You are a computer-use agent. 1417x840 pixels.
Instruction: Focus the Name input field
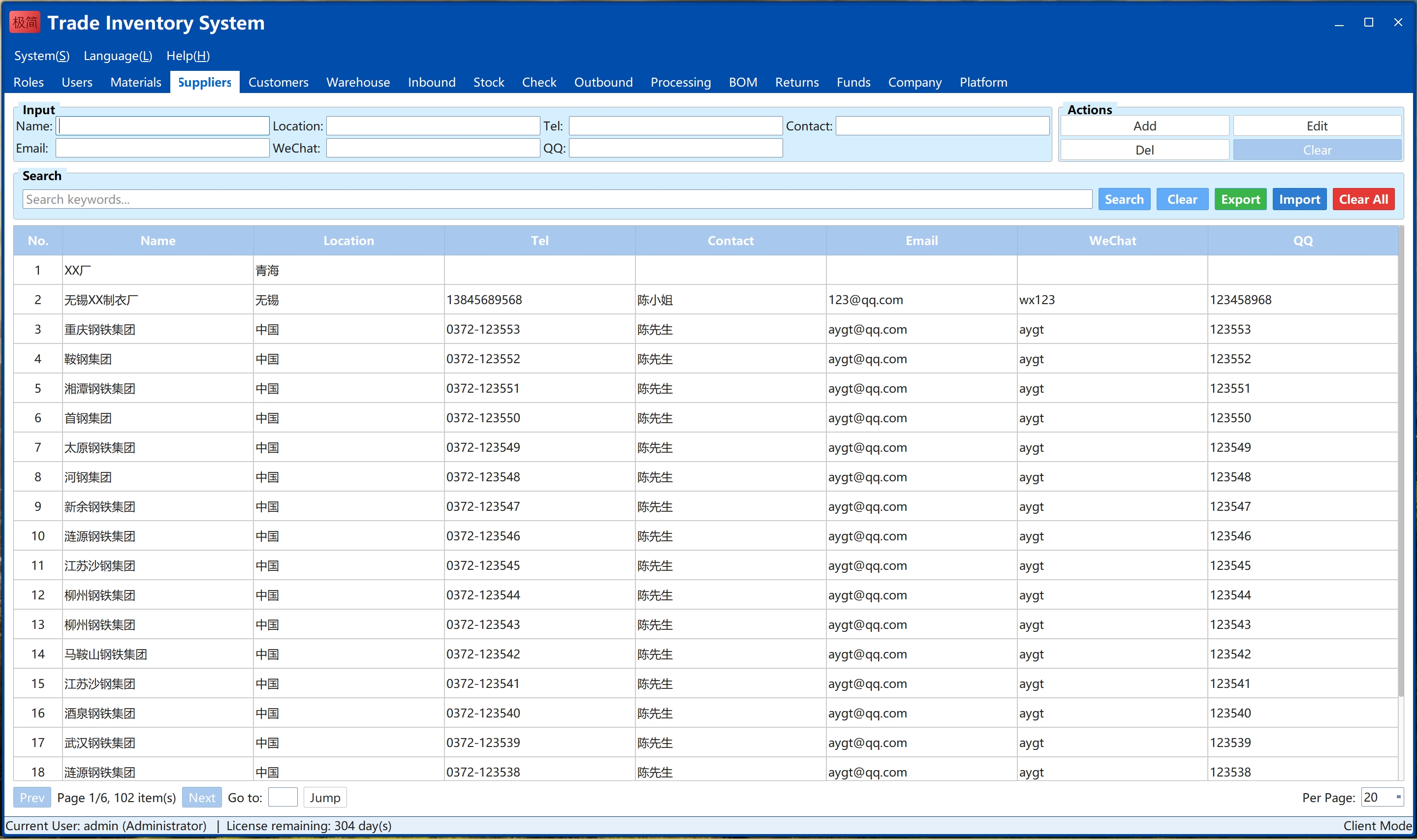162,125
